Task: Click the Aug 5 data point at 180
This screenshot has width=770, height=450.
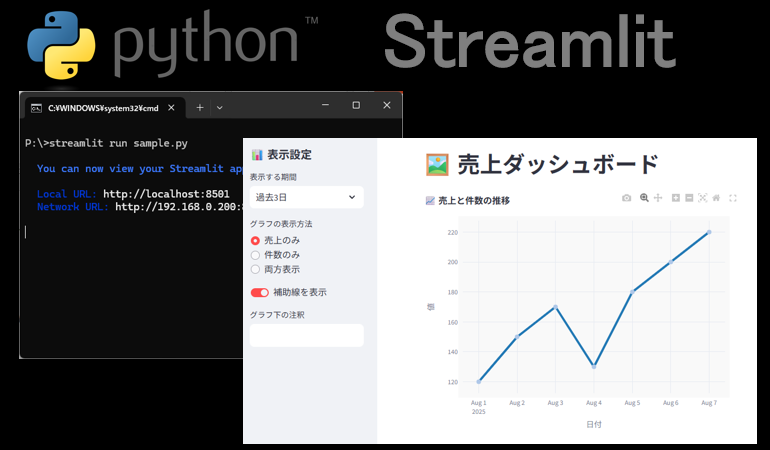Action: tap(632, 292)
